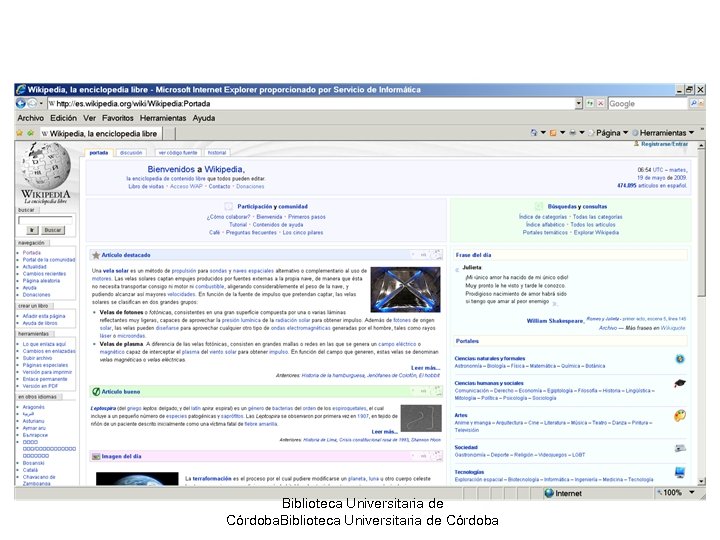Click Índice de categorías link
The width and height of the screenshot is (720, 540).
click(x=543, y=217)
